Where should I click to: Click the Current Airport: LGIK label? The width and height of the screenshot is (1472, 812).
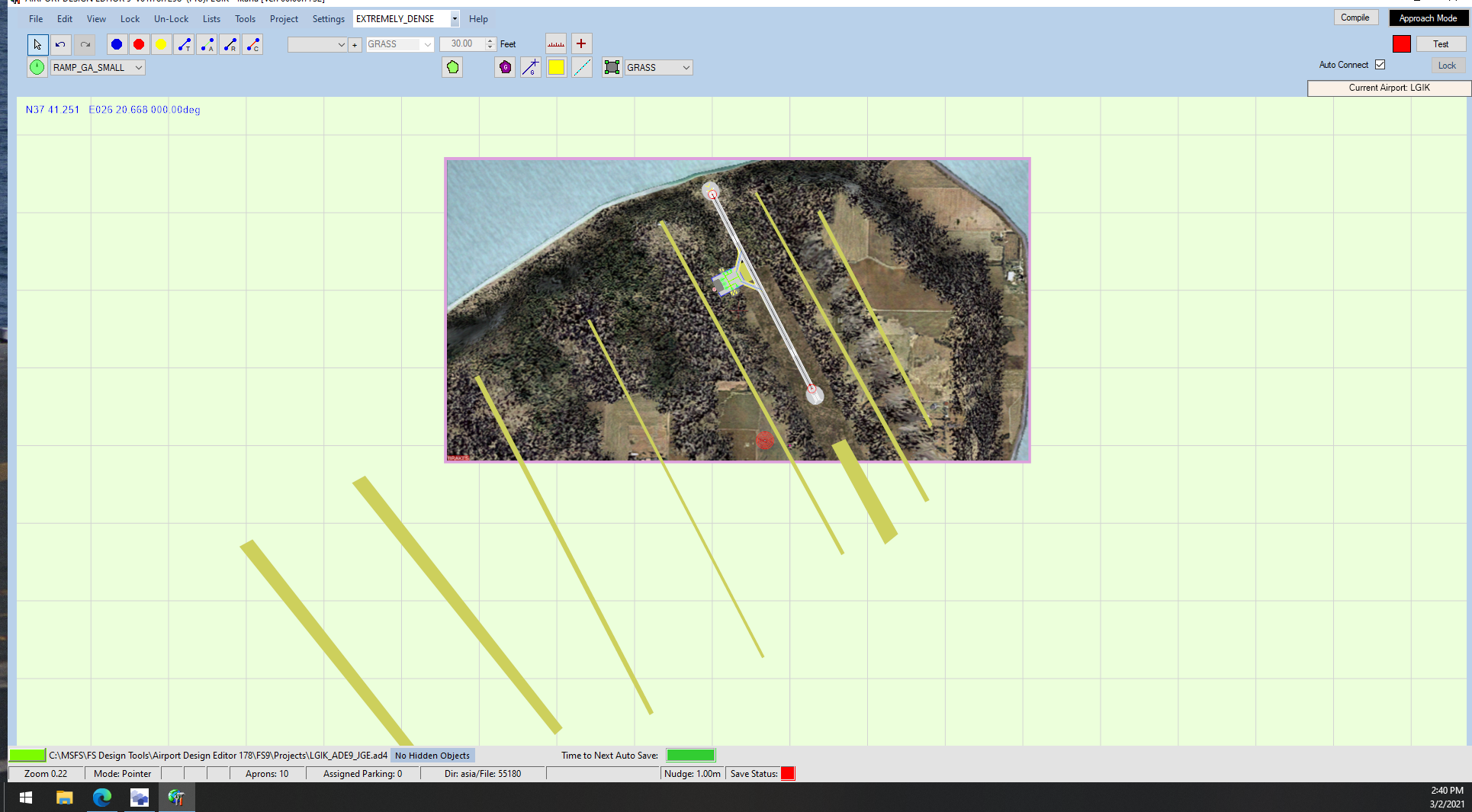(1389, 88)
